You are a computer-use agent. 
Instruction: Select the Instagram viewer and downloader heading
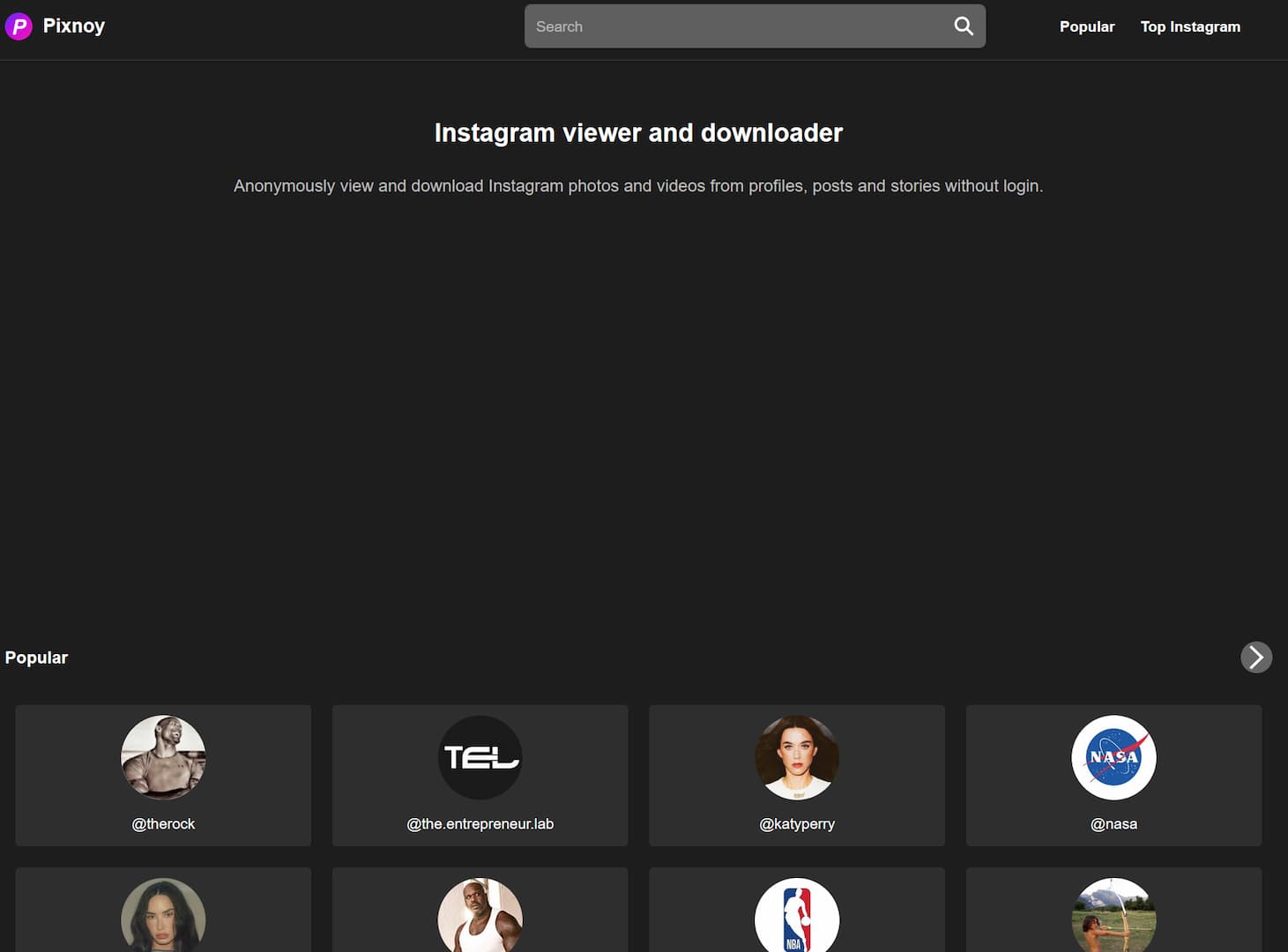(638, 132)
